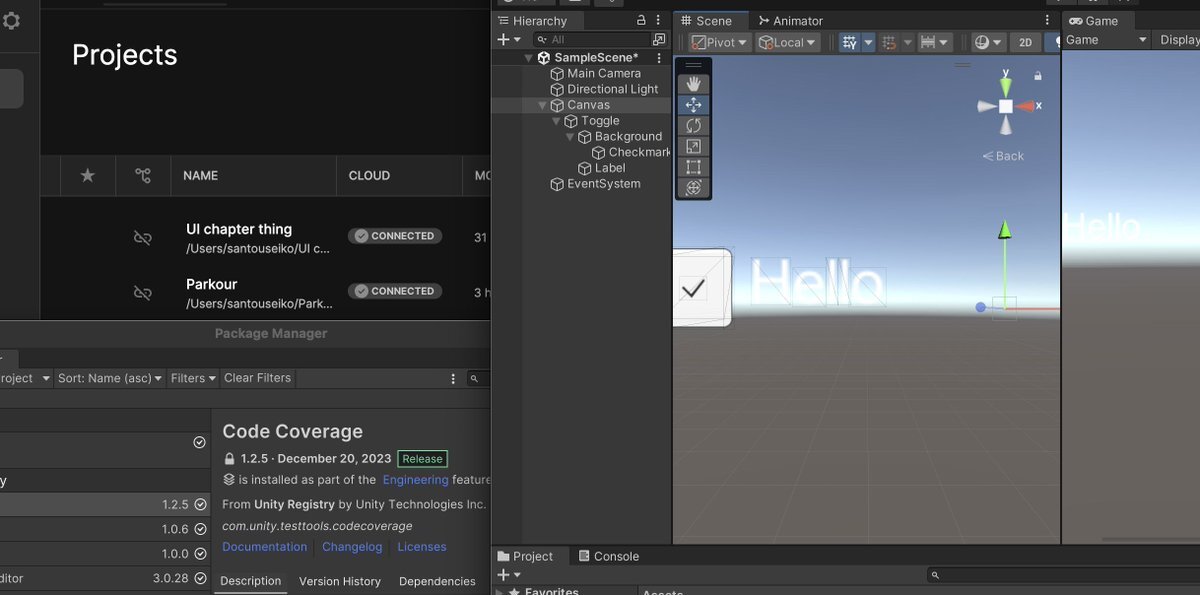The width and height of the screenshot is (1200, 595).
Task: Open Unity Hub settings gear
Action: point(11,21)
